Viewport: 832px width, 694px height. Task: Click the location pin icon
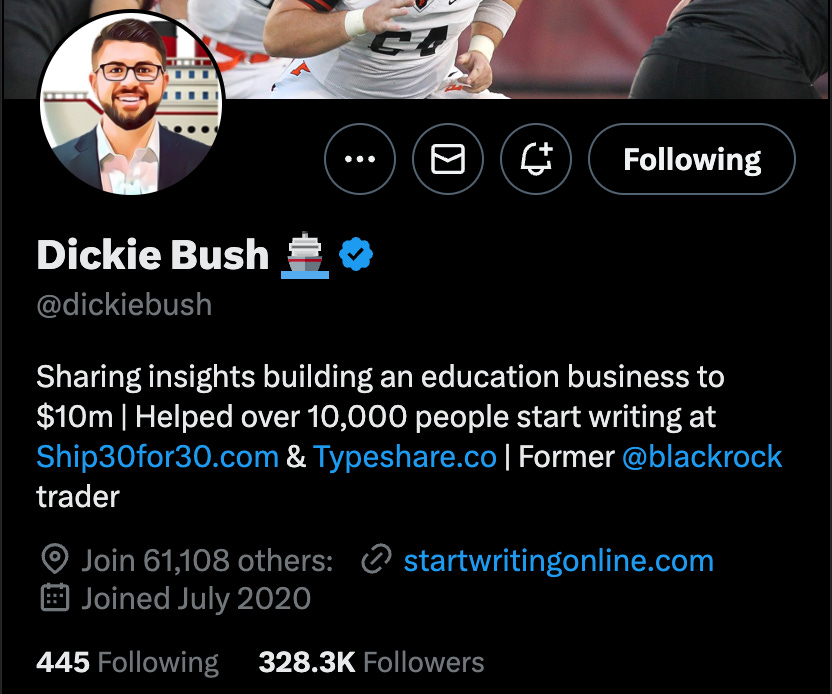[55, 559]
